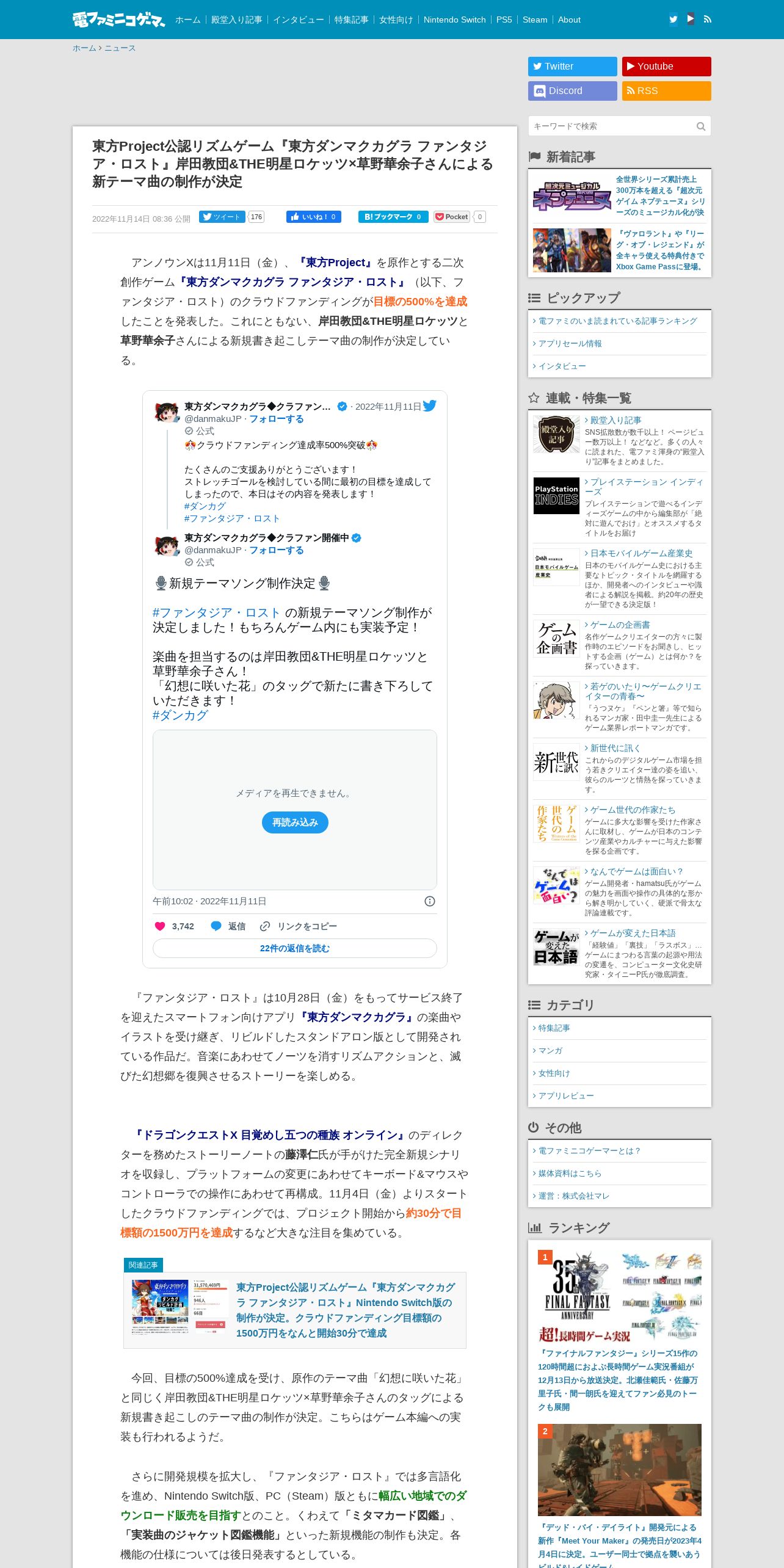
Task: Click the RSS feed icon in the header
Action: pos(707,20)
